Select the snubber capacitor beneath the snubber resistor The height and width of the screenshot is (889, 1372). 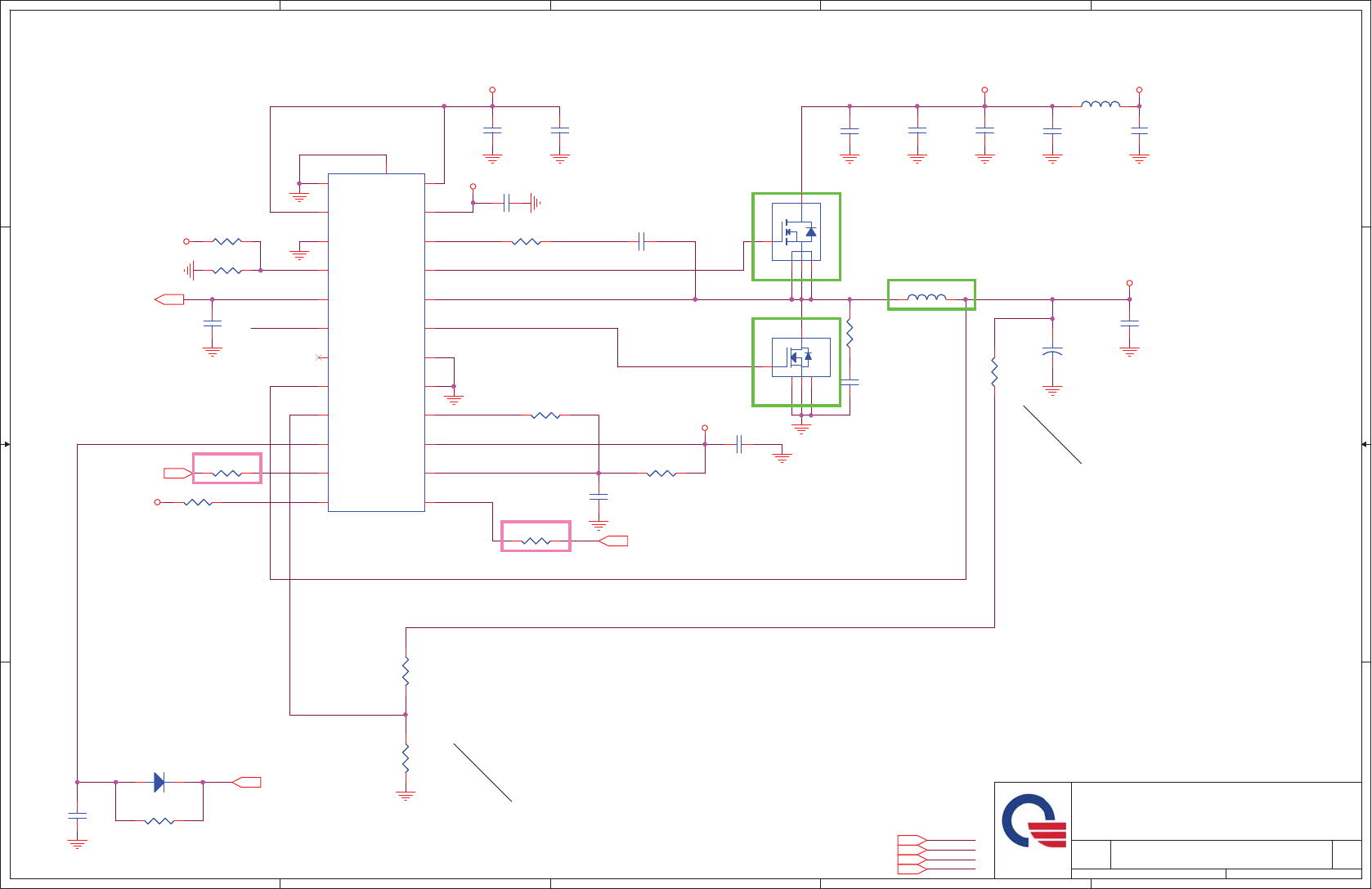tap(850, 382)
